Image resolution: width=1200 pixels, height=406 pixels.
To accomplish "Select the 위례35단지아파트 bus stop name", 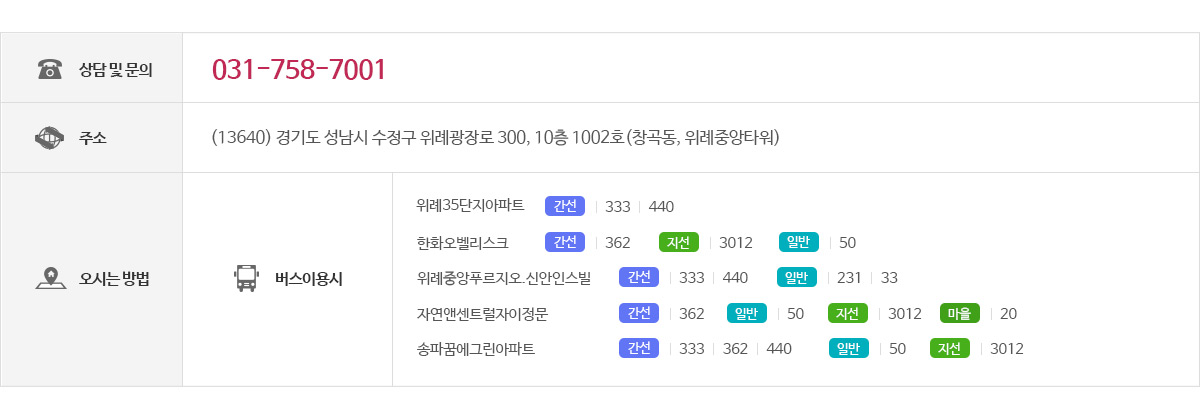I will 470,206.
